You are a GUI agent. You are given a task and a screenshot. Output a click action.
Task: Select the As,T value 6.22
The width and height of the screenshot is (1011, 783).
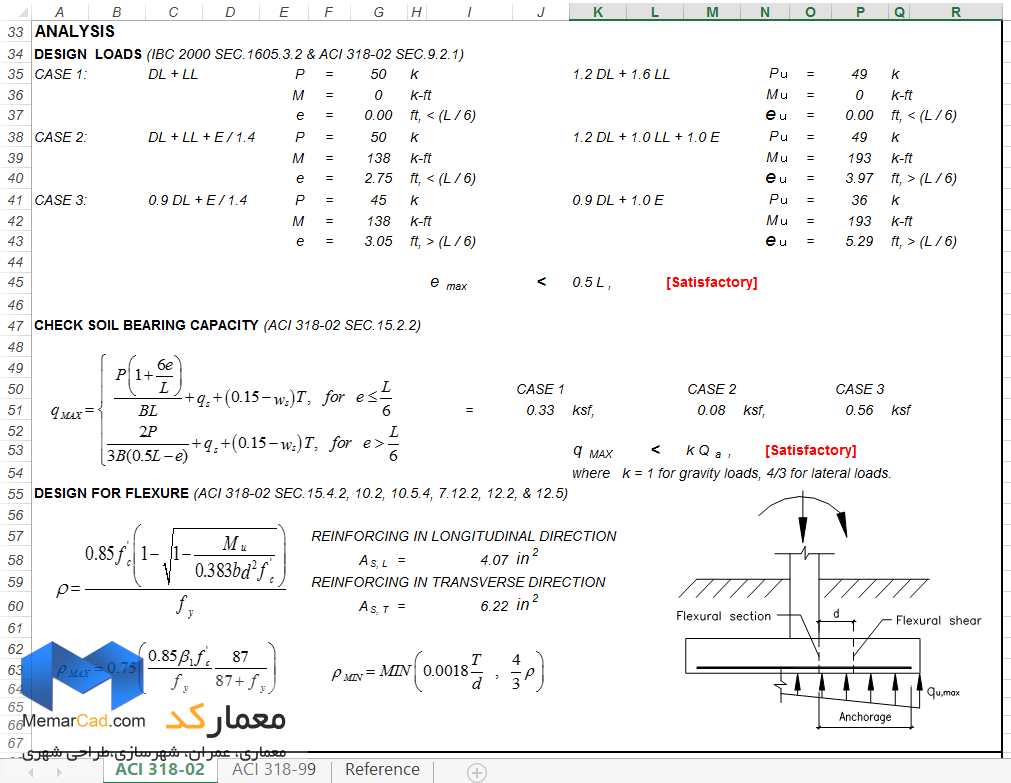495,606
